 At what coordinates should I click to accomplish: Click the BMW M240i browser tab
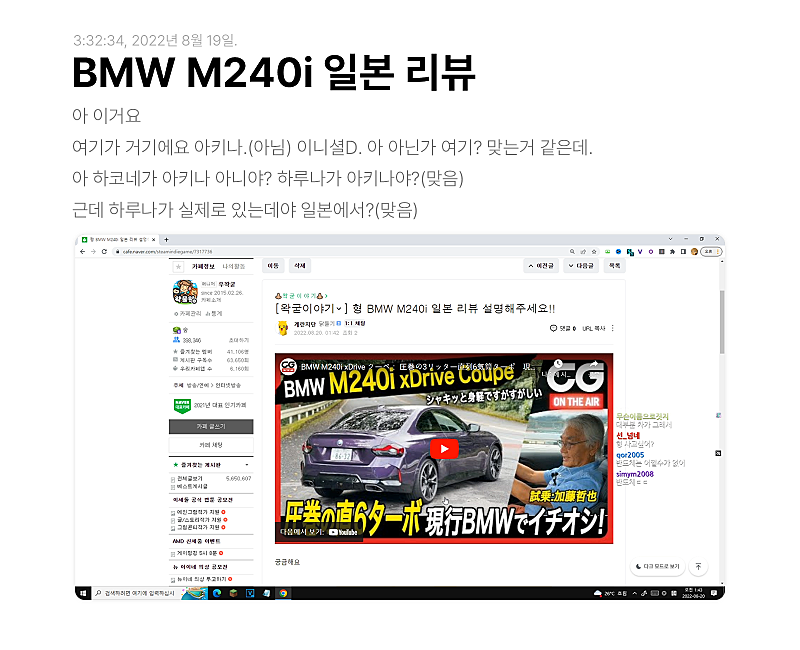tap(118, 239)
